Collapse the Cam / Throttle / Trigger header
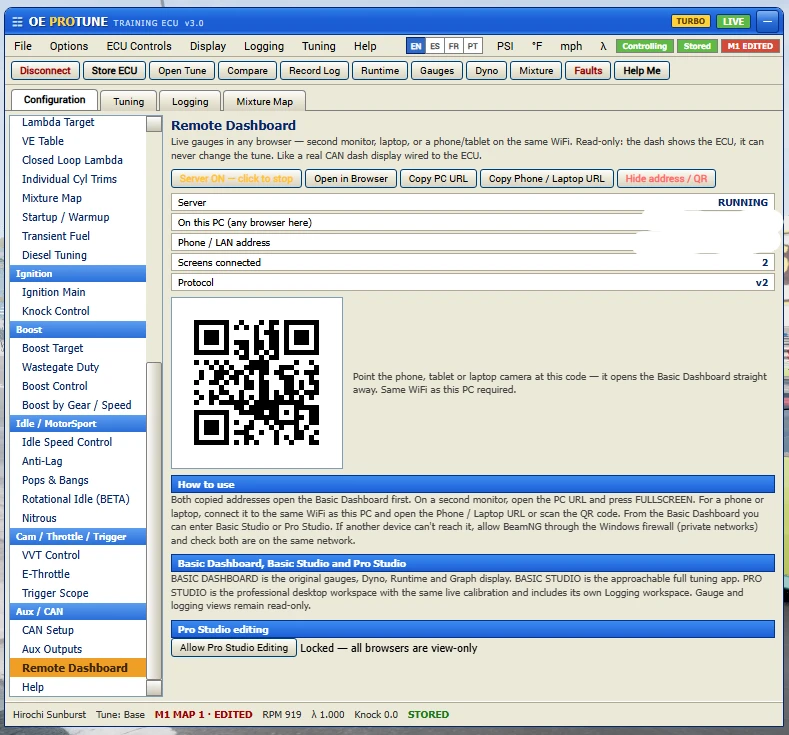 coord(78,536)
